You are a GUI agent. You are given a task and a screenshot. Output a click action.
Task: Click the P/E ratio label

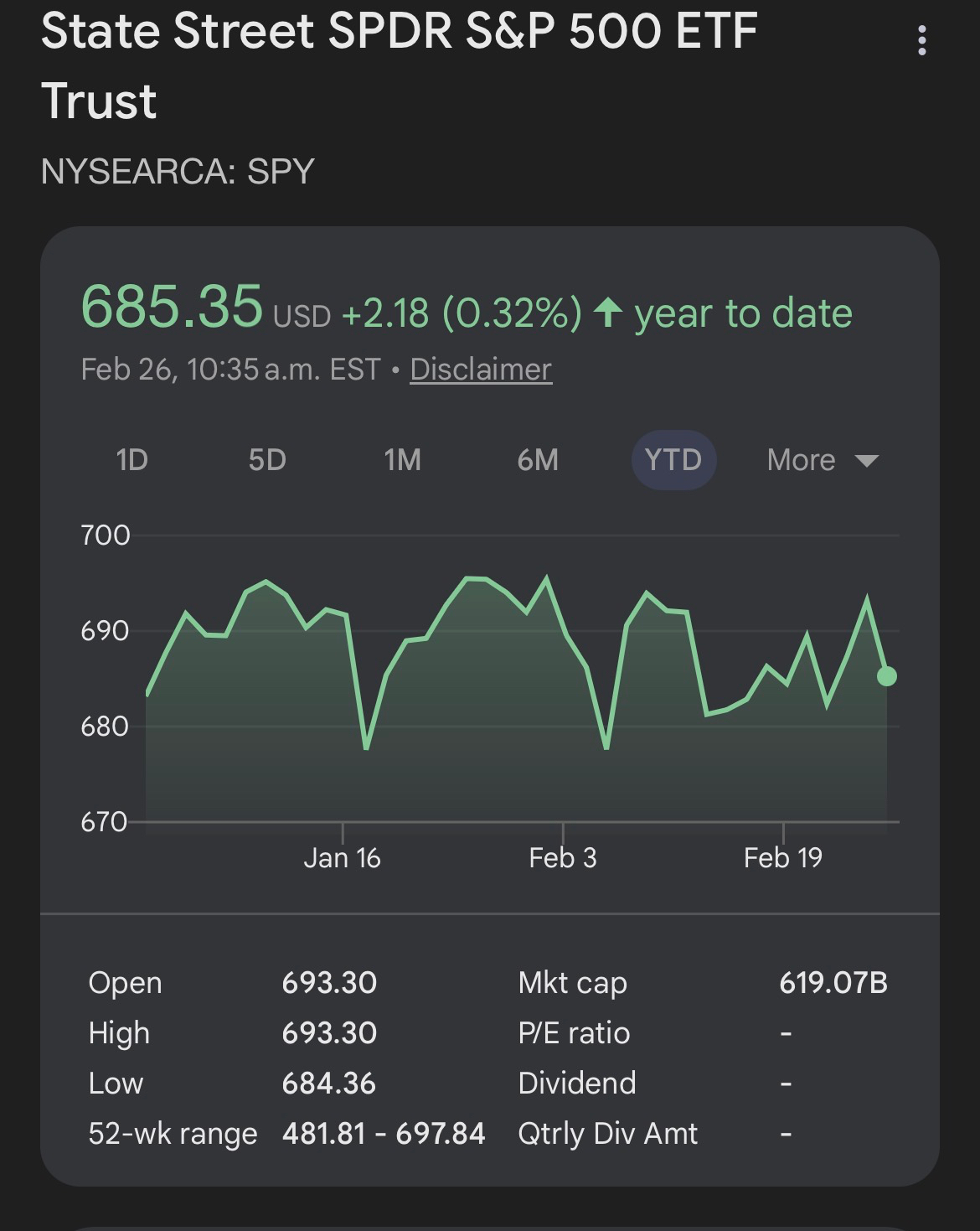point(574,1033)
